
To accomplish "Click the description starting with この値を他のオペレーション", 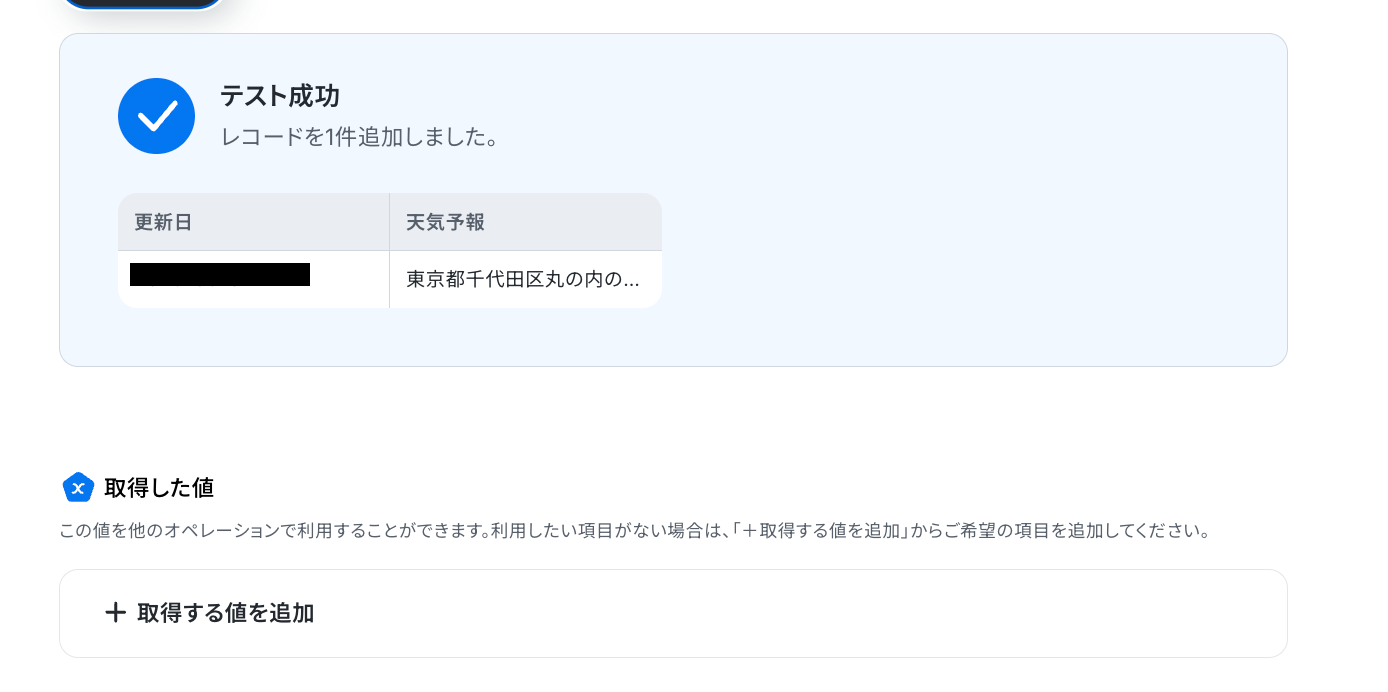I will (x=635, y=531).
